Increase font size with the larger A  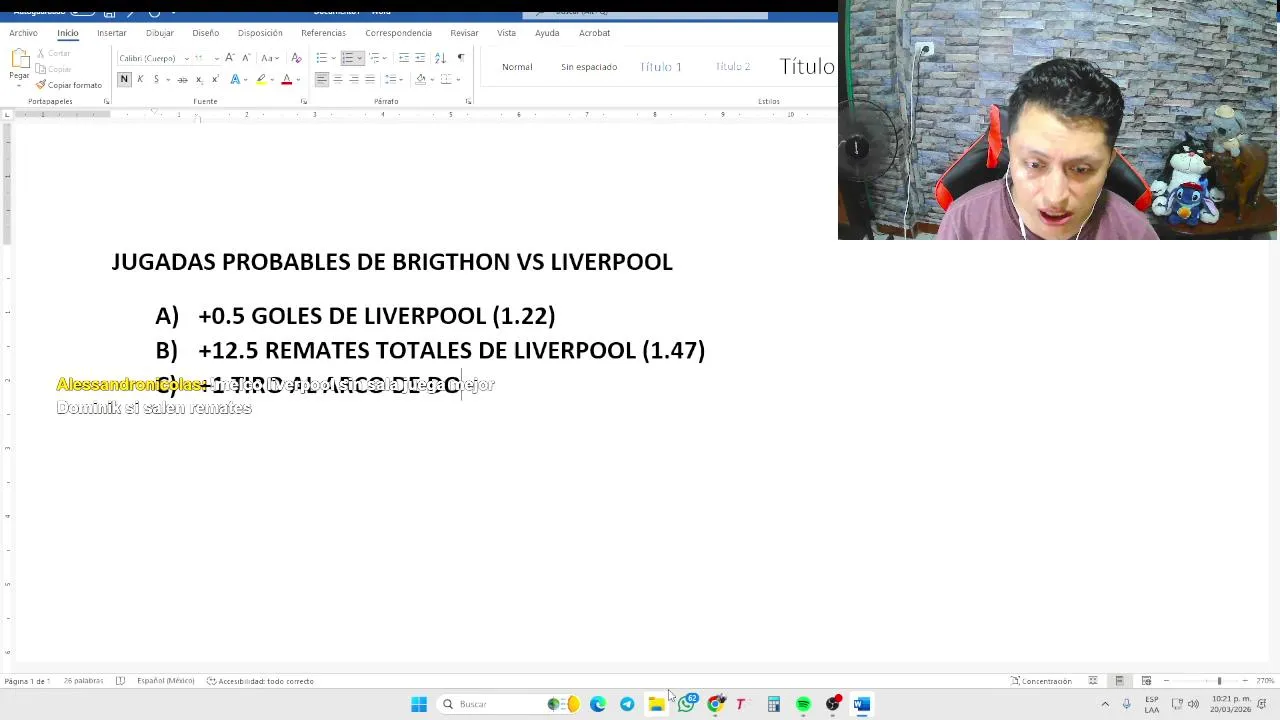tap(229, 58)
